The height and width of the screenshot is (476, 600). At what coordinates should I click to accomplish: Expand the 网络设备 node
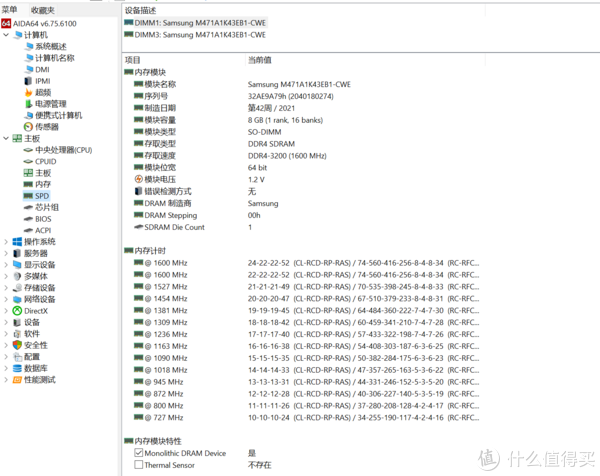click(x=6, y=299)
